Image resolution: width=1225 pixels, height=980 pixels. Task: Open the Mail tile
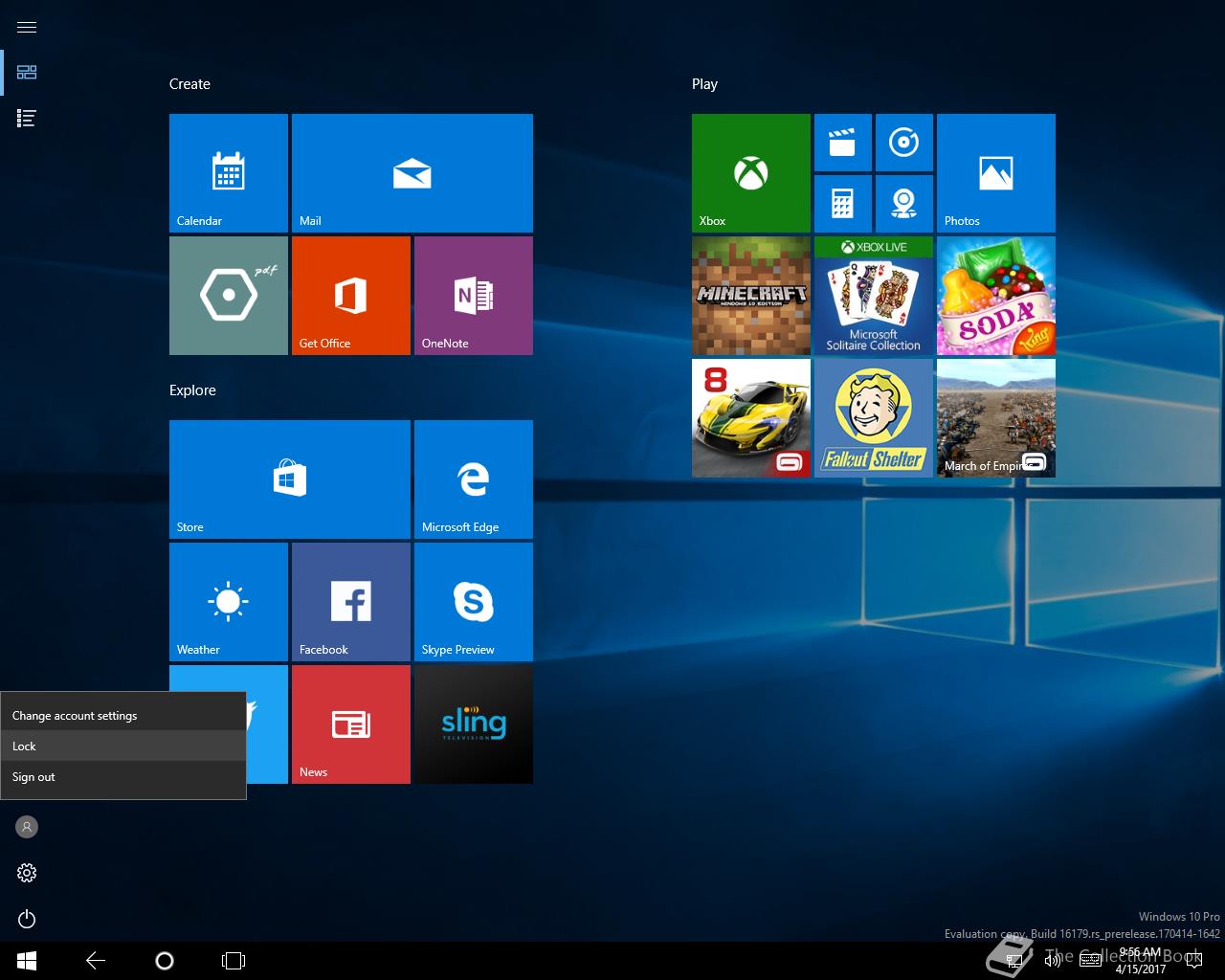[x=412, y=173]
